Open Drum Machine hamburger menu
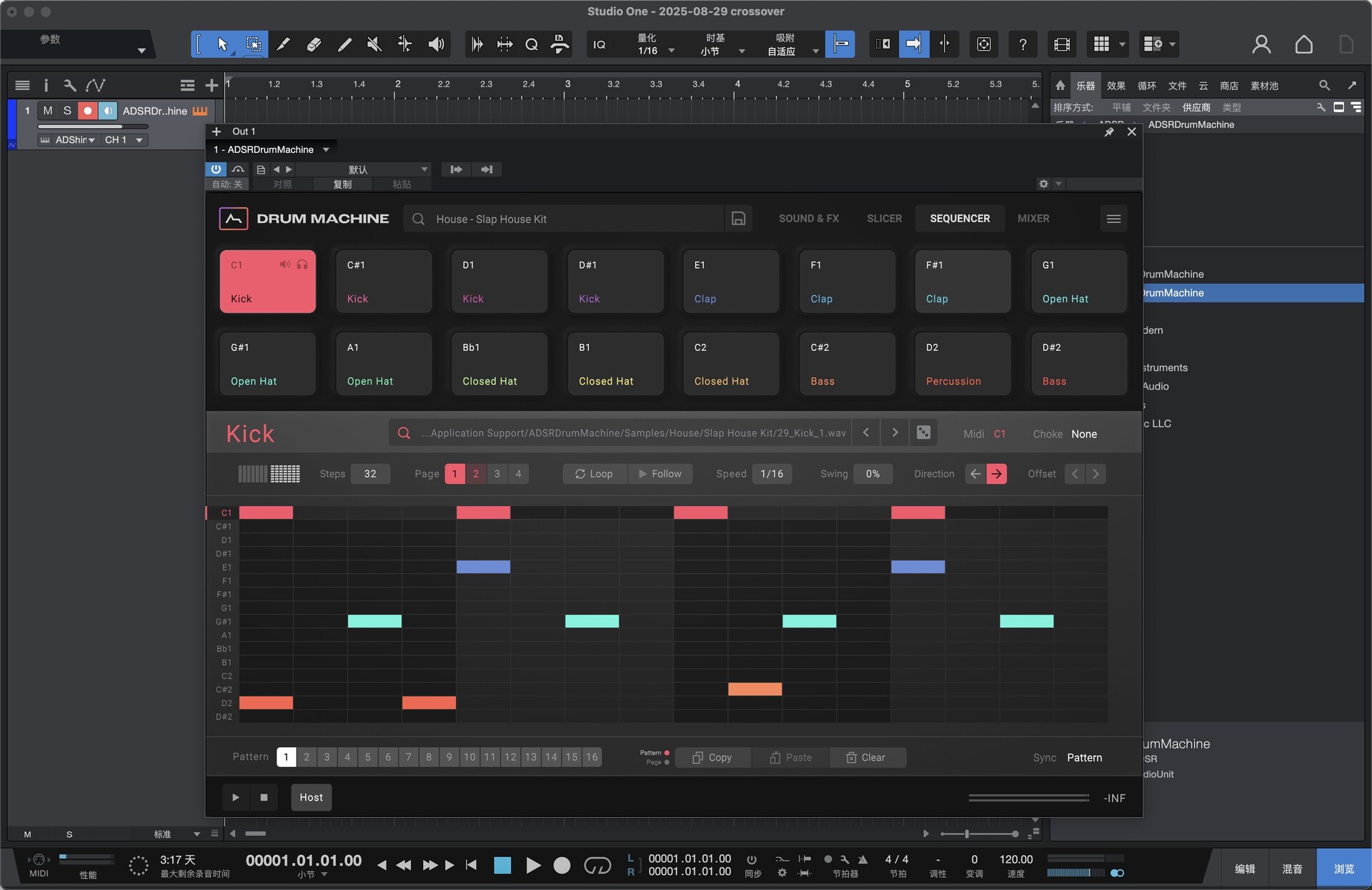Viewport: 1372px width, 890px height. point(1113,219)
